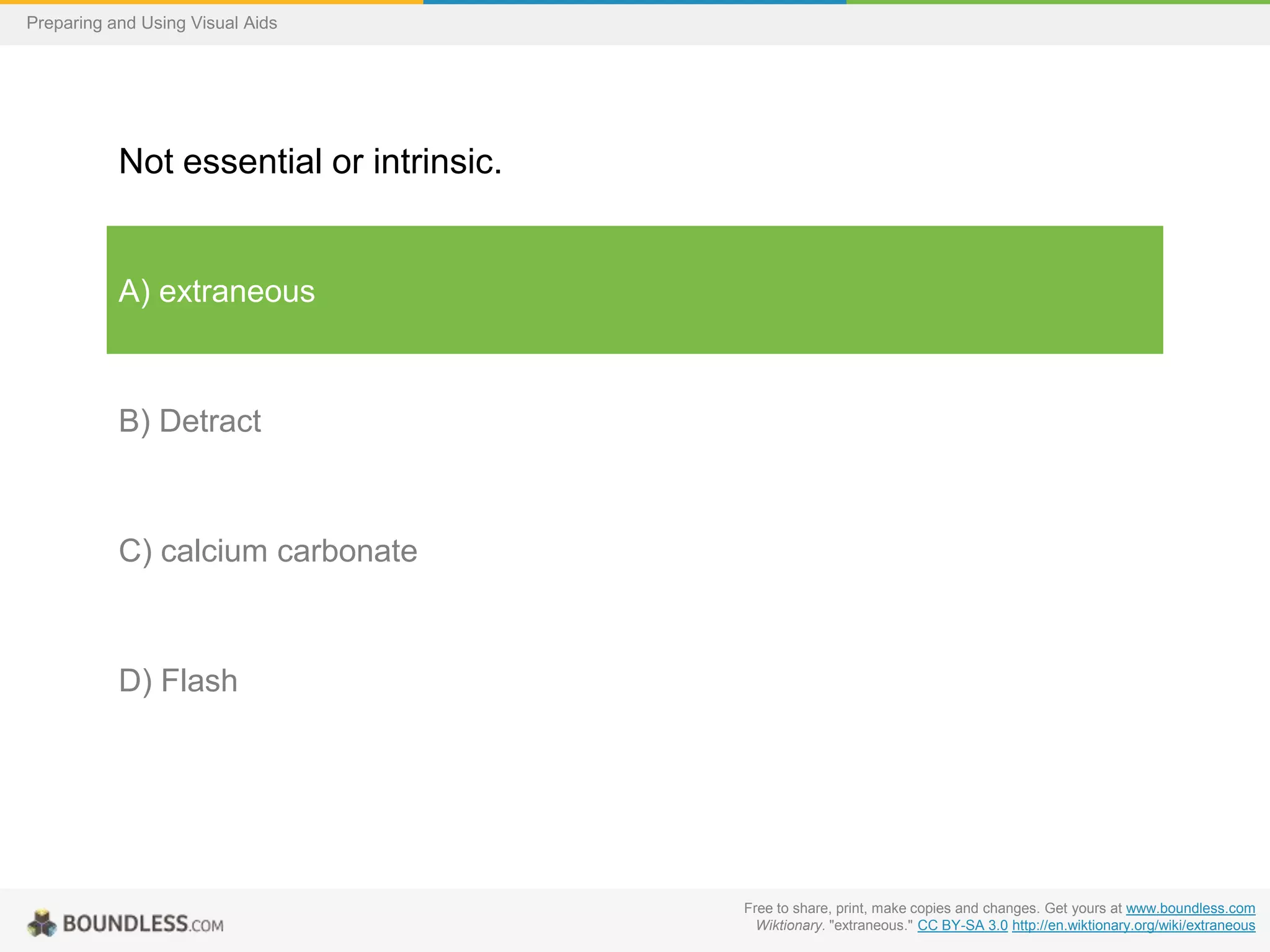Click the green segment of the top bar

(x=1058, y=2)
